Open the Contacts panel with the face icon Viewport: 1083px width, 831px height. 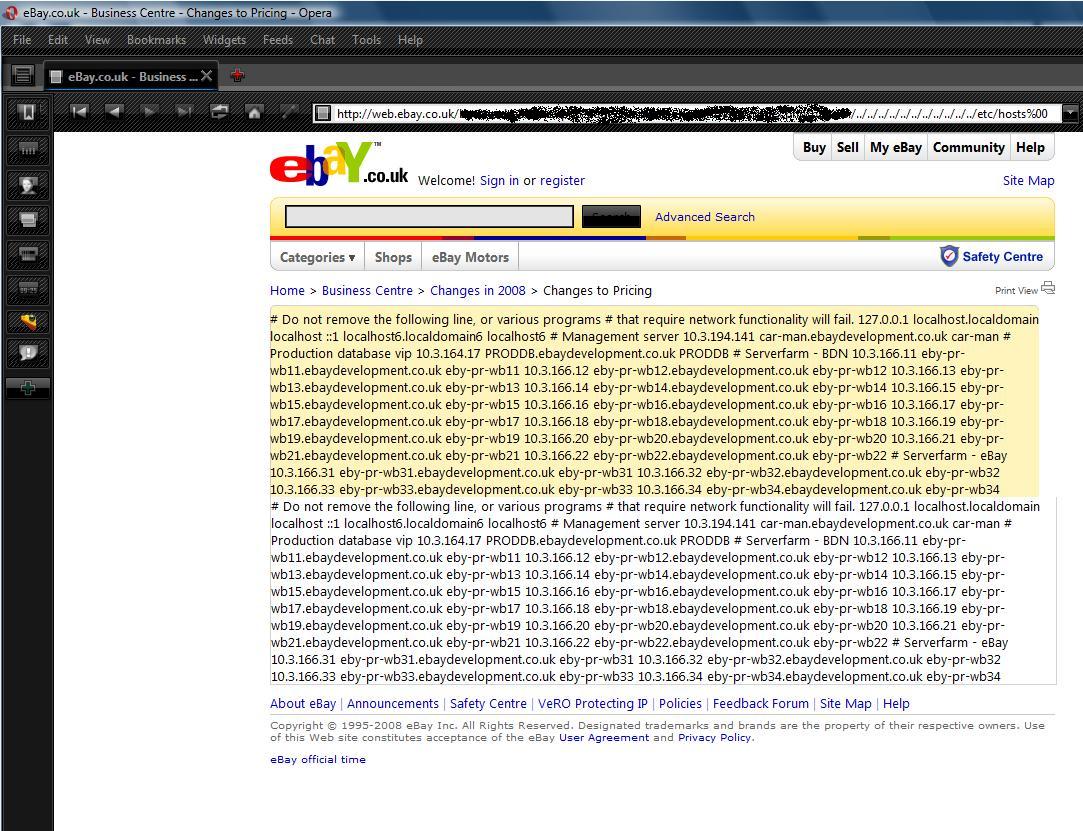coord(28,185)
